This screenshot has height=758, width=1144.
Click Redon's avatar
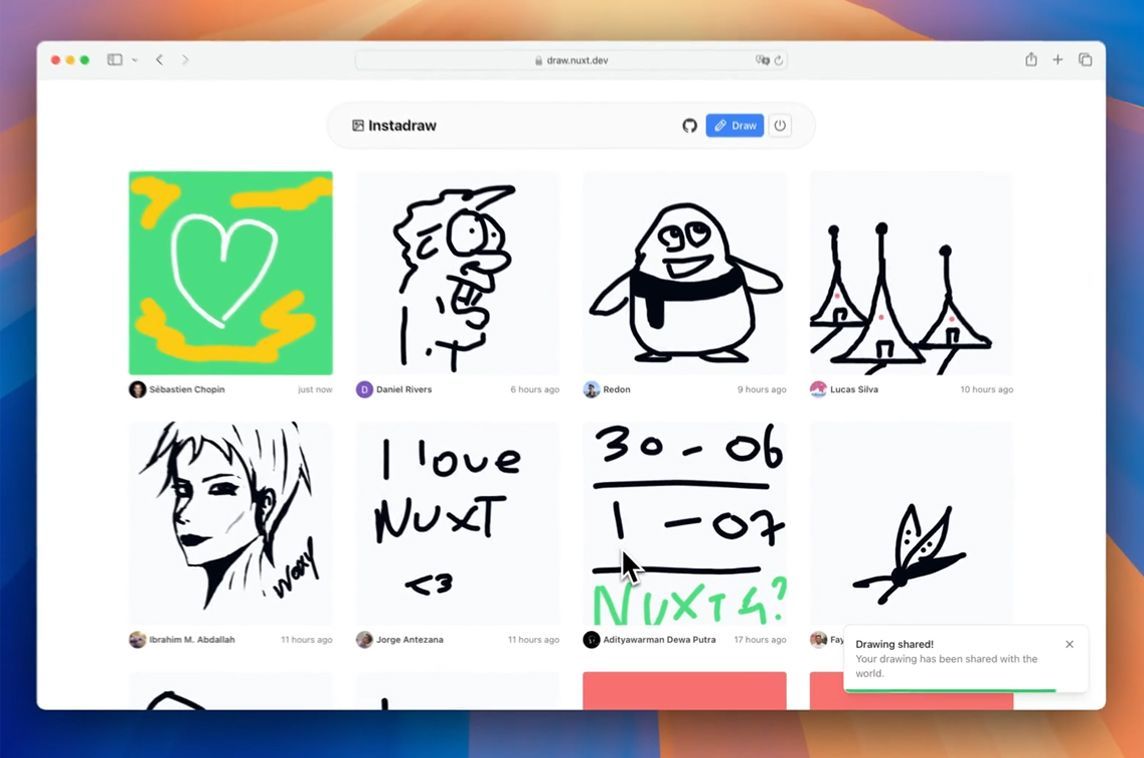tap(591, 390)
